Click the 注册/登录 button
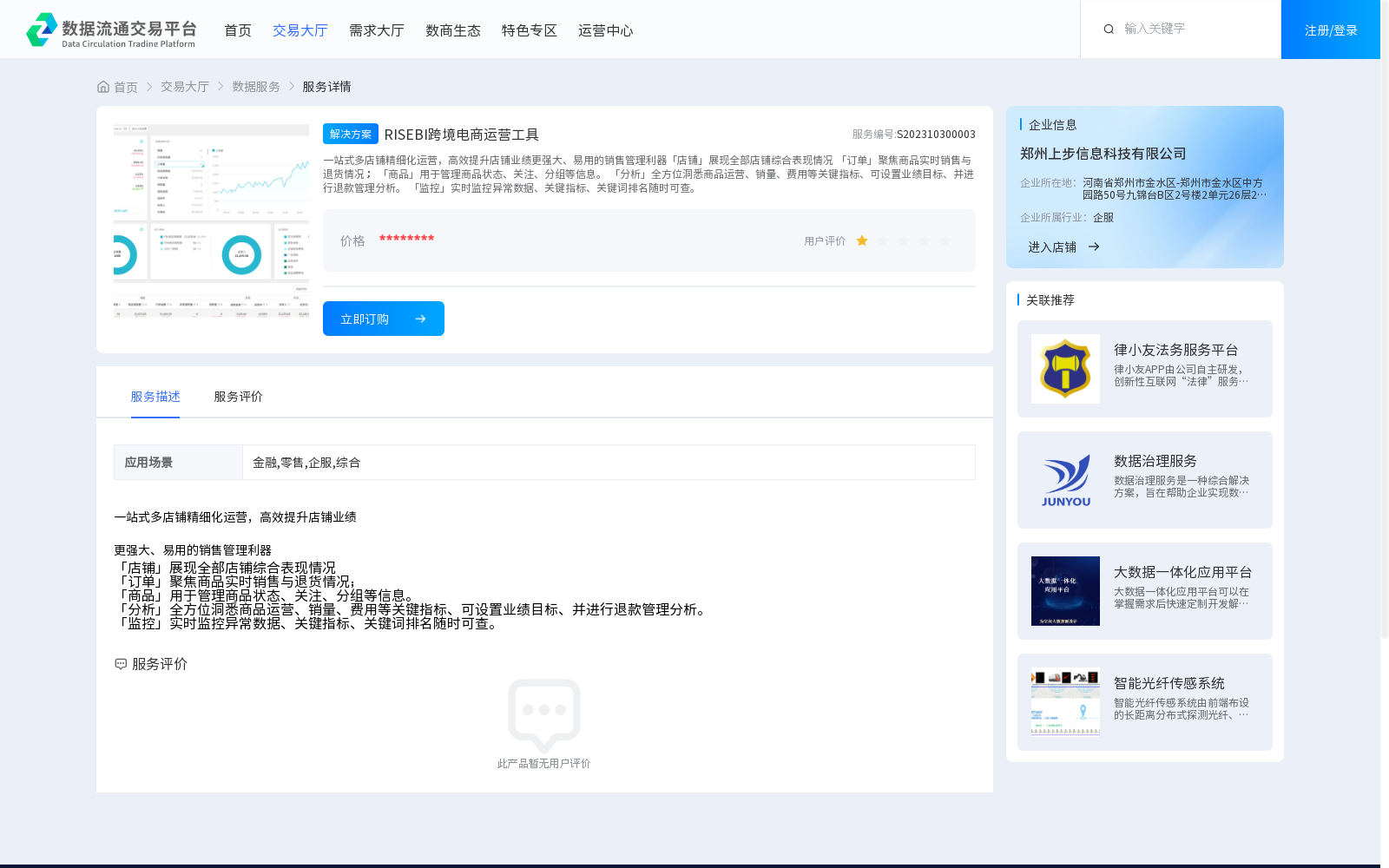Screen dimensions: 1389x868 (1331, 30)
